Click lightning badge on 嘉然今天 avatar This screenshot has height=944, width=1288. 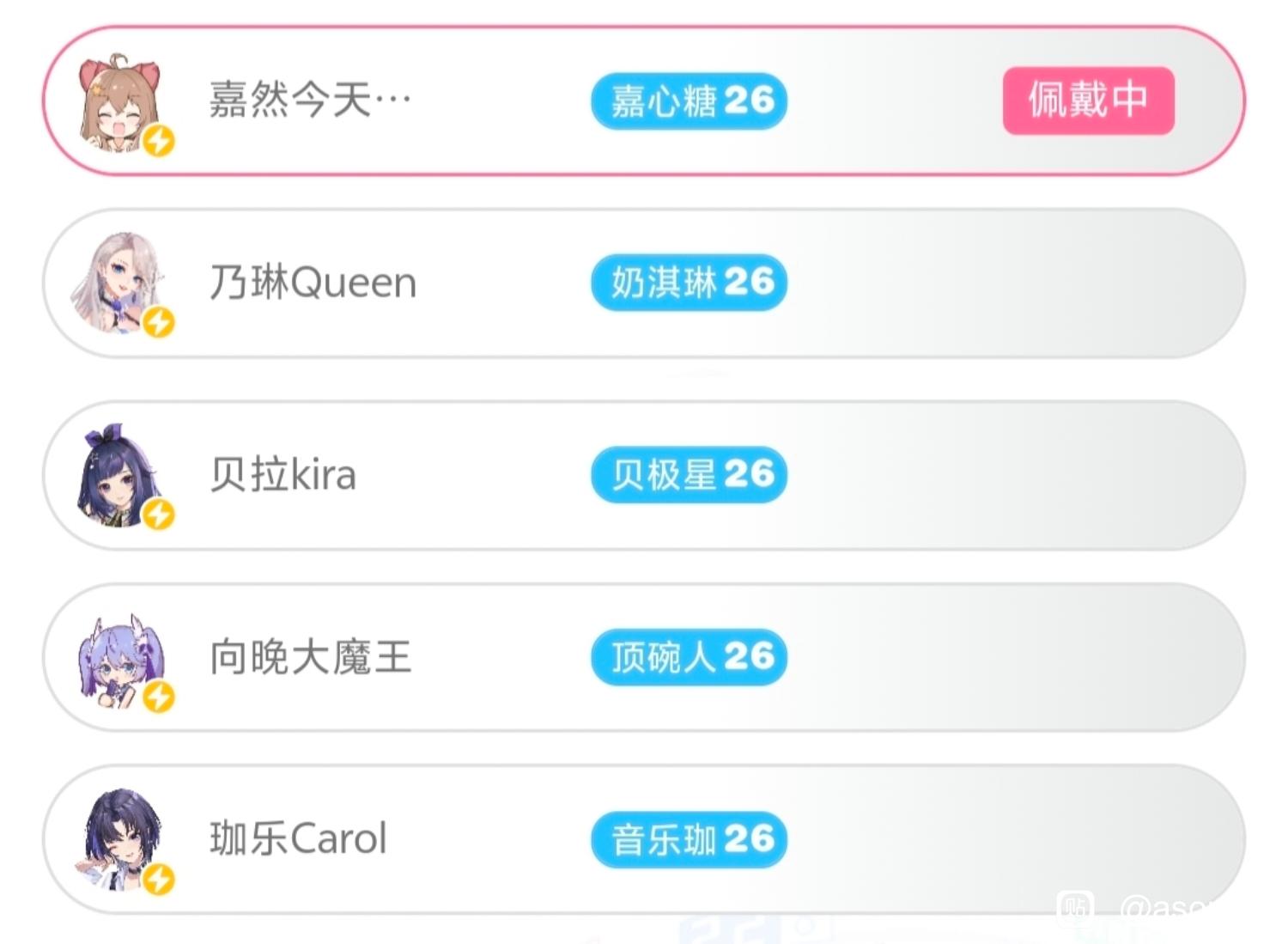point(159,140)
